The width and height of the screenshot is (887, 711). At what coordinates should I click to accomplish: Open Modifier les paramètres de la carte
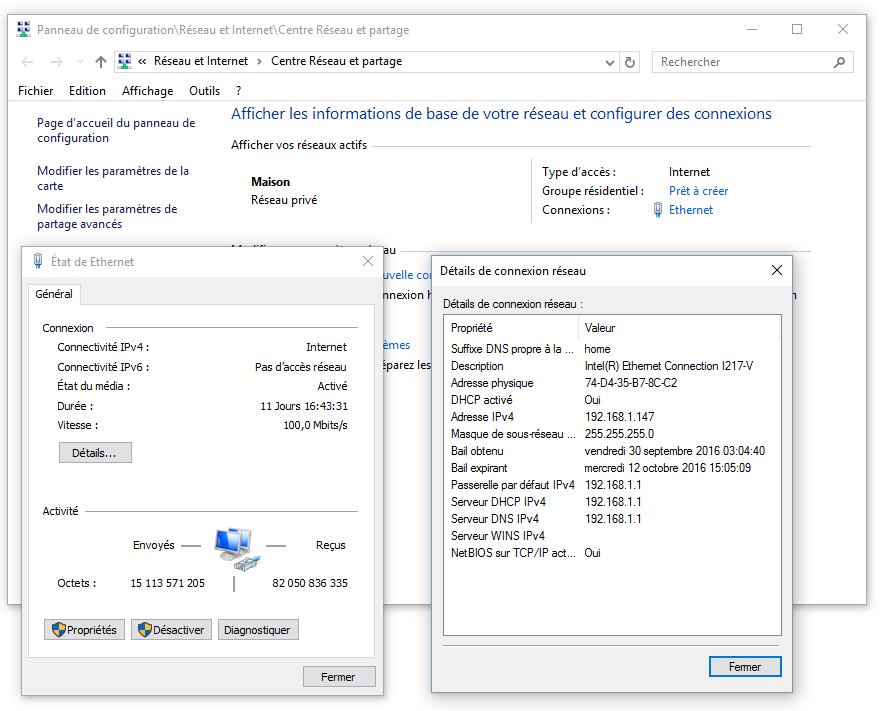pyautogui.click(x=112, y=178)
